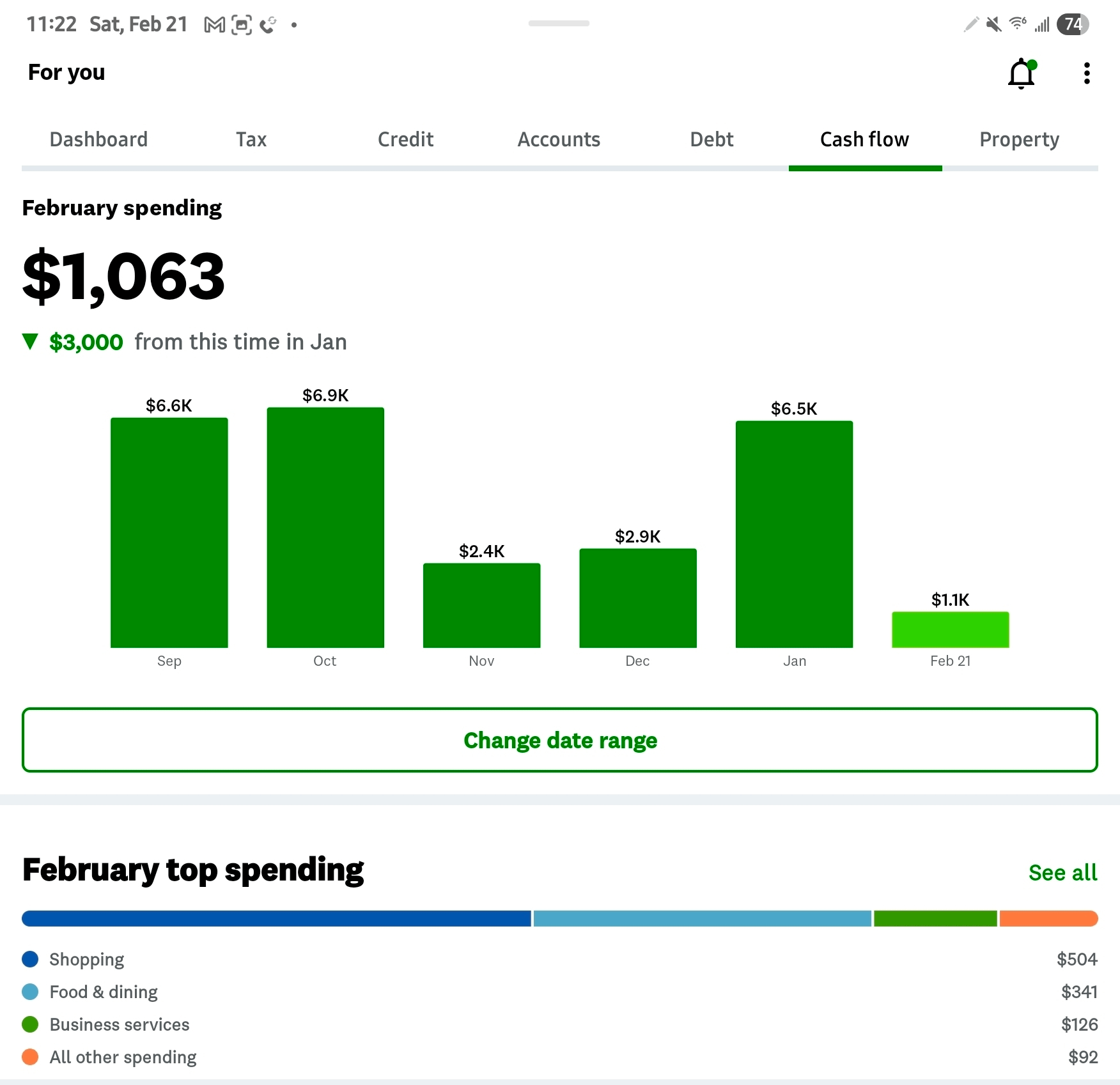Tap the Wi-Fi status icon
1120x1085 pixels.
pos(1017,24)
